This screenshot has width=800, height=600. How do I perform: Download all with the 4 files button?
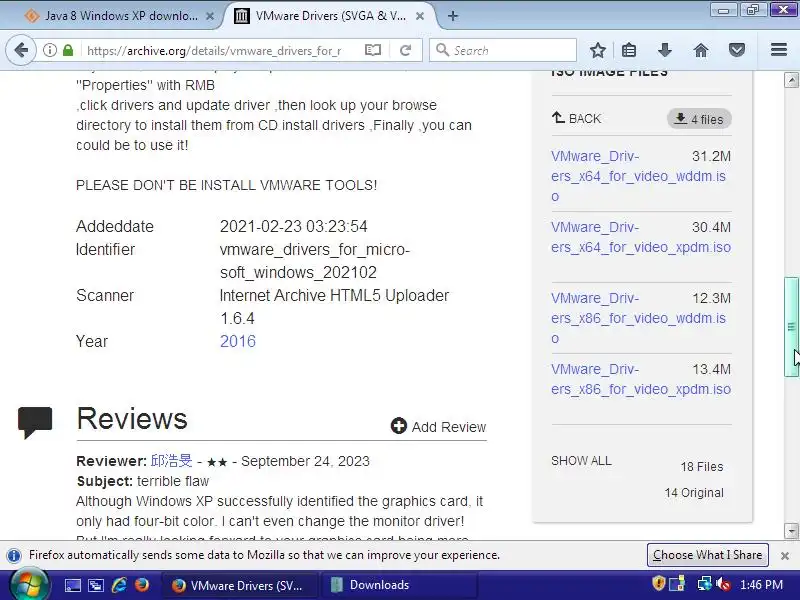click(x=699, y=119)
